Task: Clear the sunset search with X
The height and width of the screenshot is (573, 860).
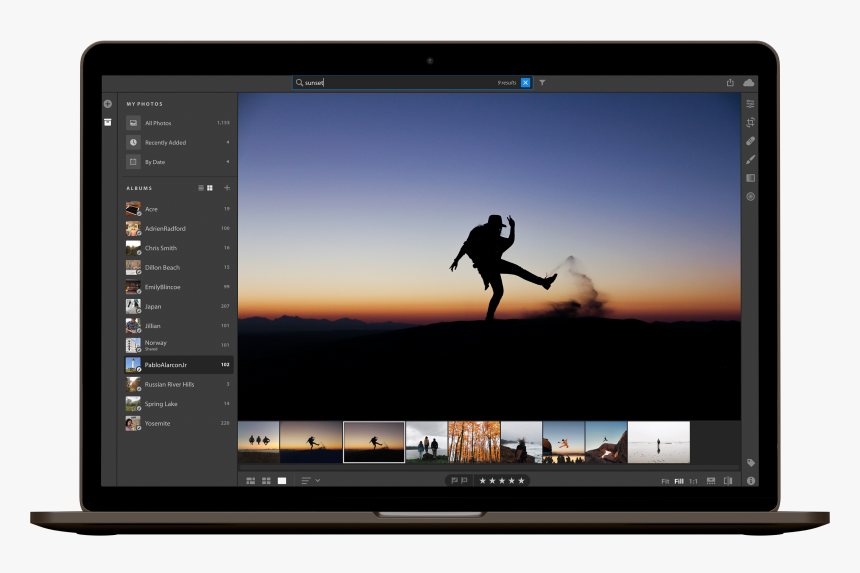Action: (x=525, y=82)
